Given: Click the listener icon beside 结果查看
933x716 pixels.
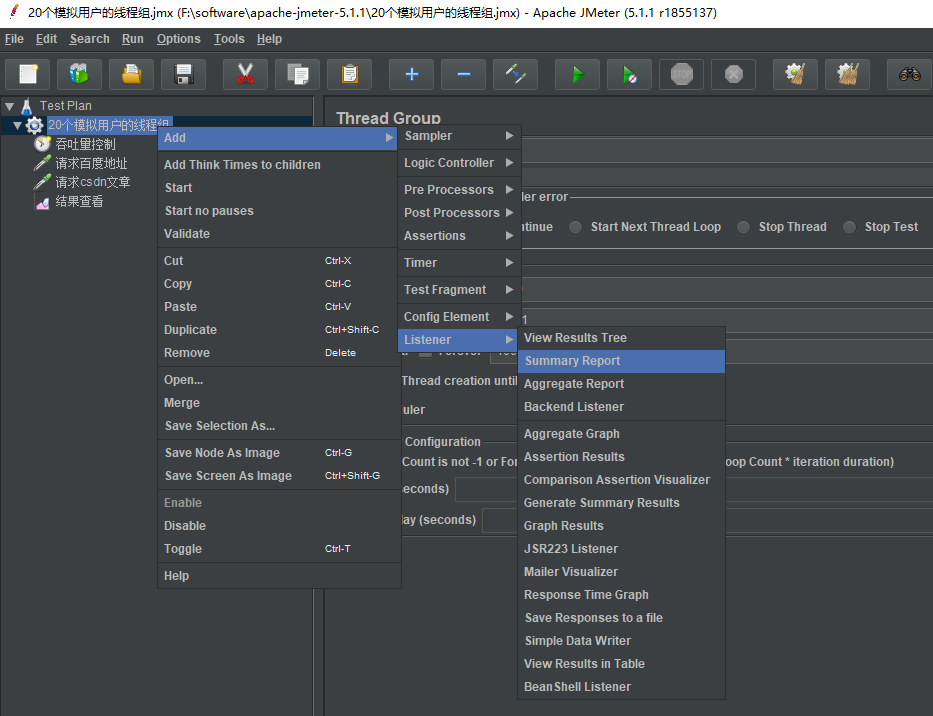Looking at the screenshot, I should coord(42,202).
